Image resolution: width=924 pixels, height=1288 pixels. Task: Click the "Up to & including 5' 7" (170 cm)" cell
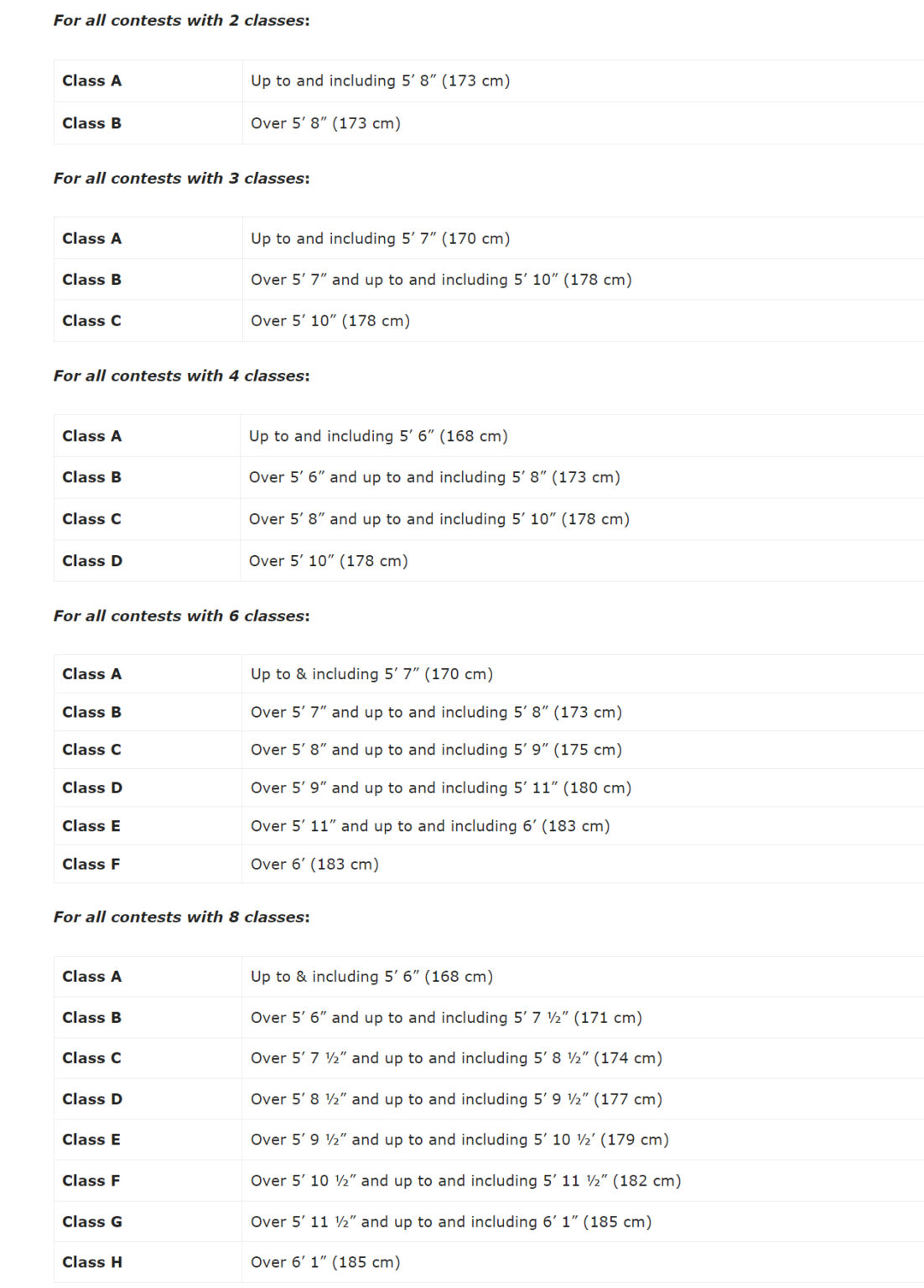pos(371,674)
